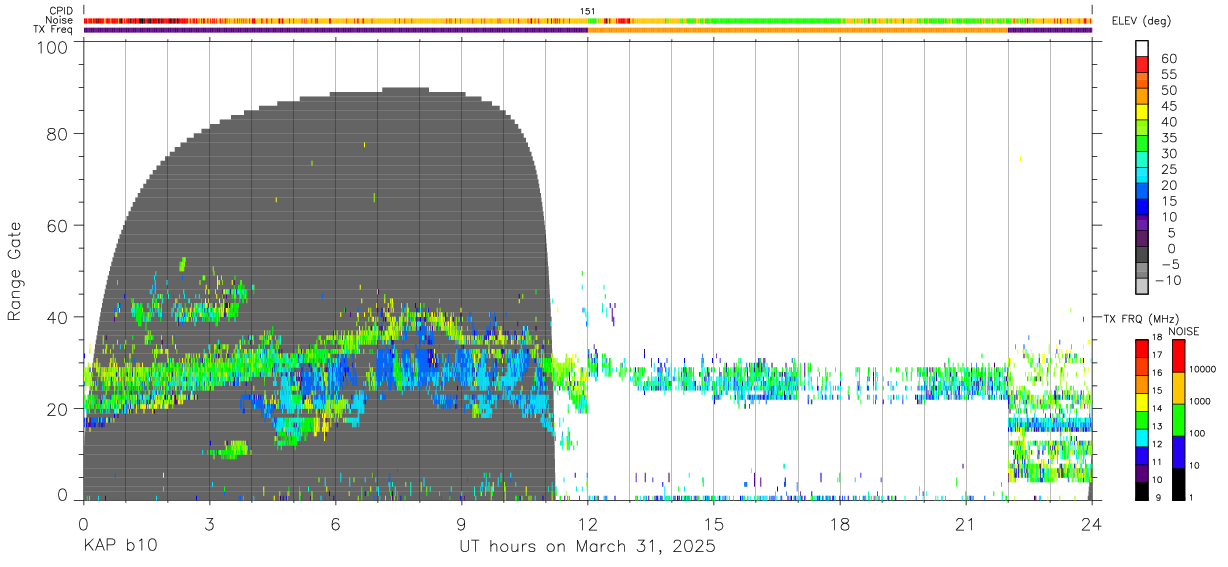Click x-axis tick label 21

point(966,524)
